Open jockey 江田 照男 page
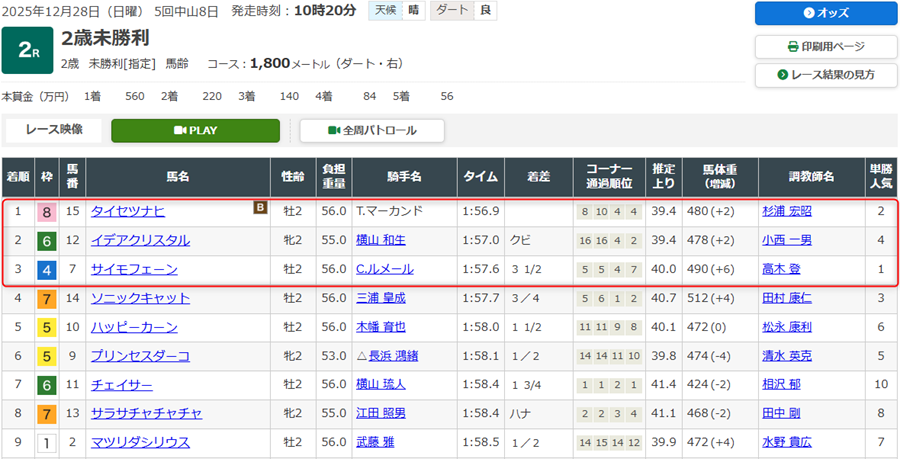Image resolution: width=900 pixels, height=459 pixels. pyautogui.click(x=381, y=413)
